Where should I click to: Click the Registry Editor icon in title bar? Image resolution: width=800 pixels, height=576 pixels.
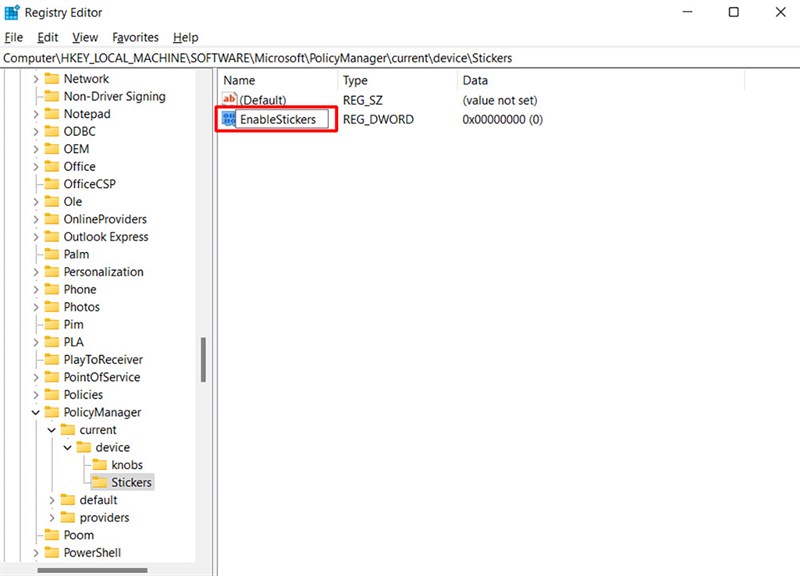tap(10, 12)
